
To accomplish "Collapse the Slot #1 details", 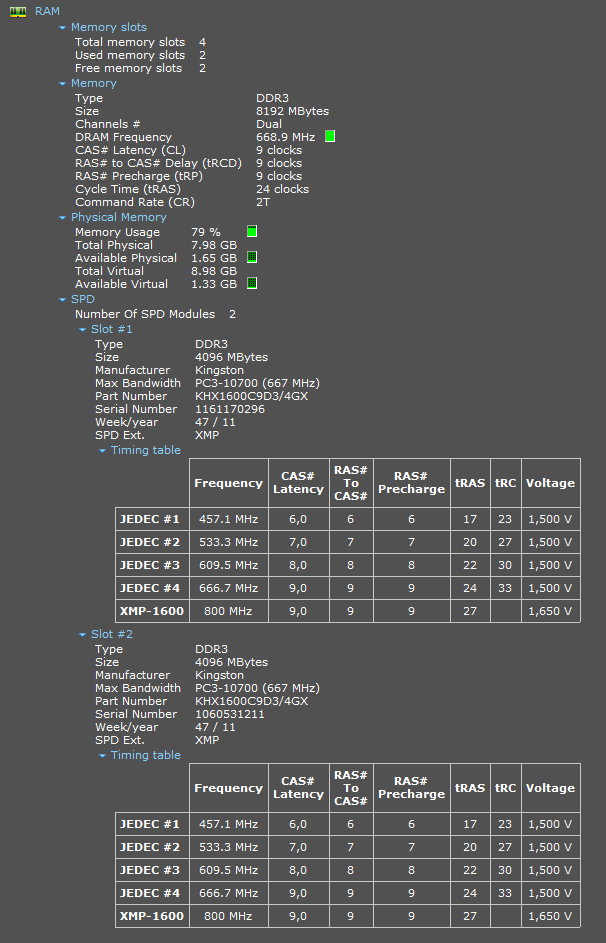I will (x=82, y=330).
